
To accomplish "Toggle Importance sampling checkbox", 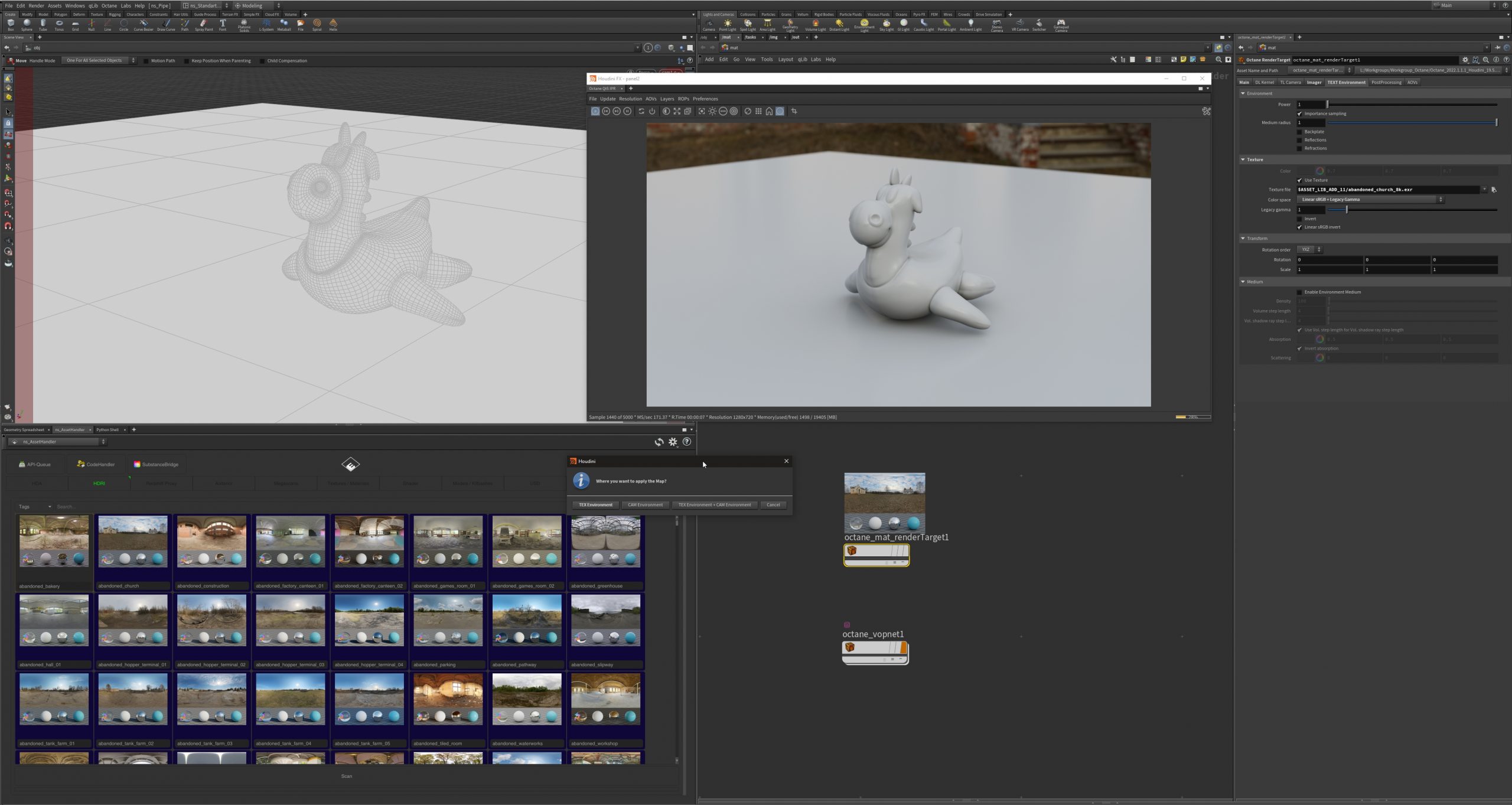I will pos(1299,113).
